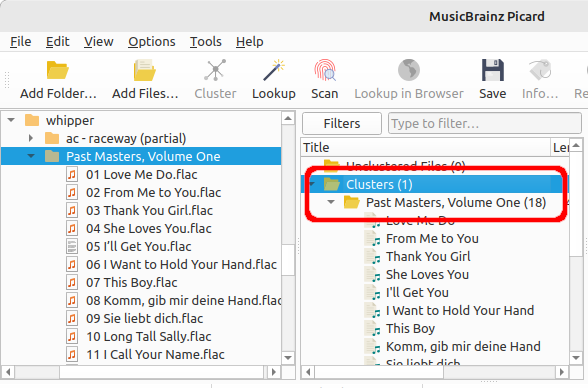
Task: Click the Add Folder toolbar icon
Action: pyautogui.click(x=57, y=70)
